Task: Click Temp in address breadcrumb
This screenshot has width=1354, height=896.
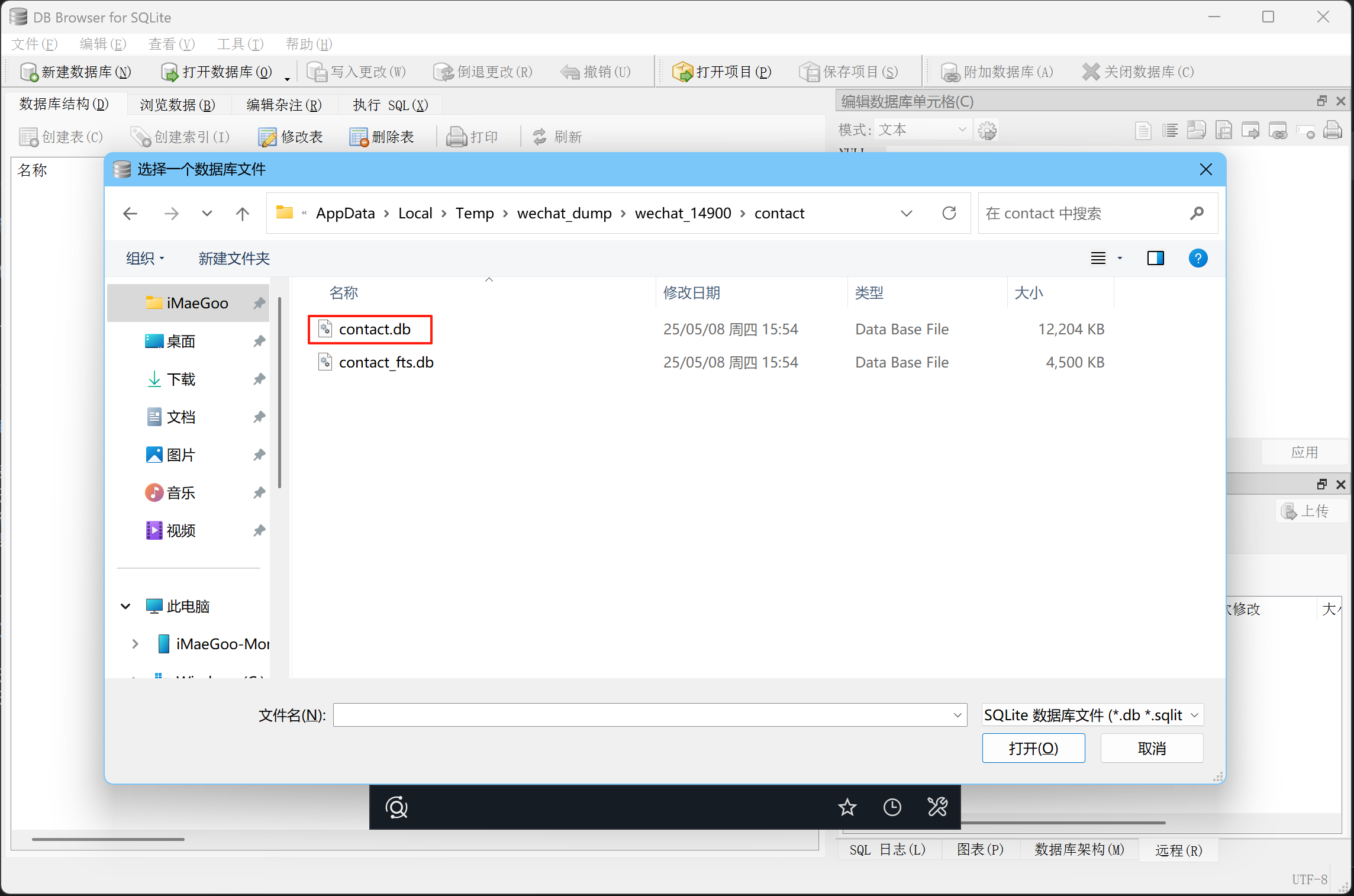Action: pyautogui.click(x=475, y=213)
